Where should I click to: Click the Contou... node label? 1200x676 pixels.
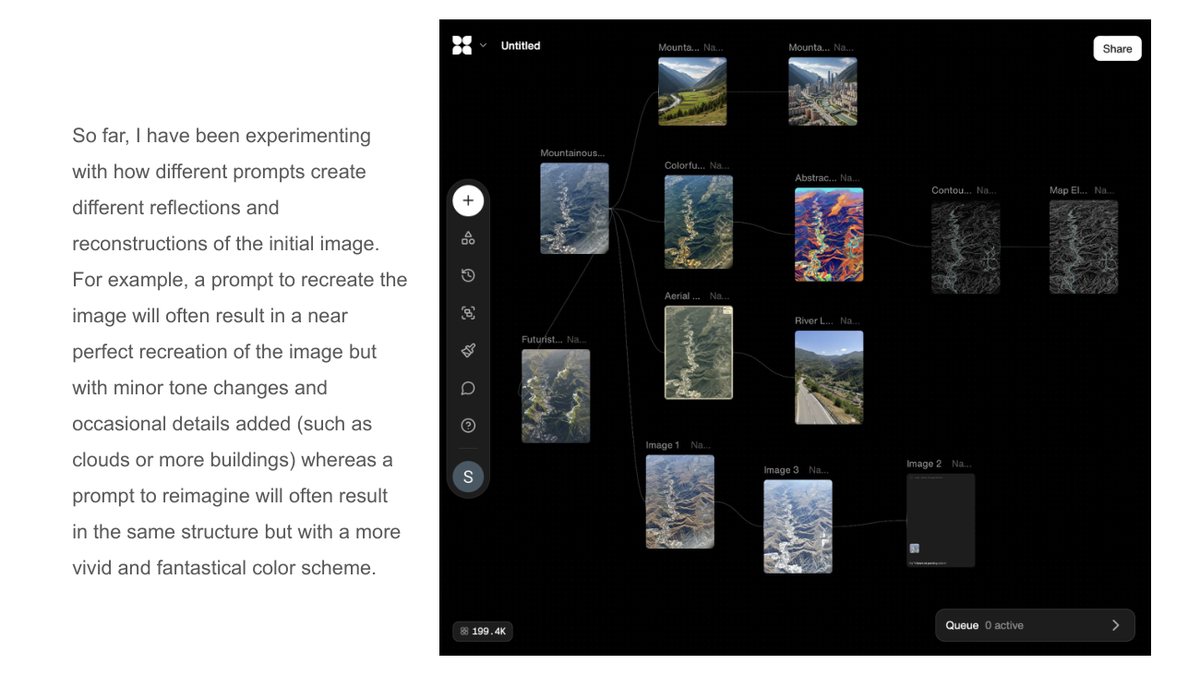pos(951,190)
